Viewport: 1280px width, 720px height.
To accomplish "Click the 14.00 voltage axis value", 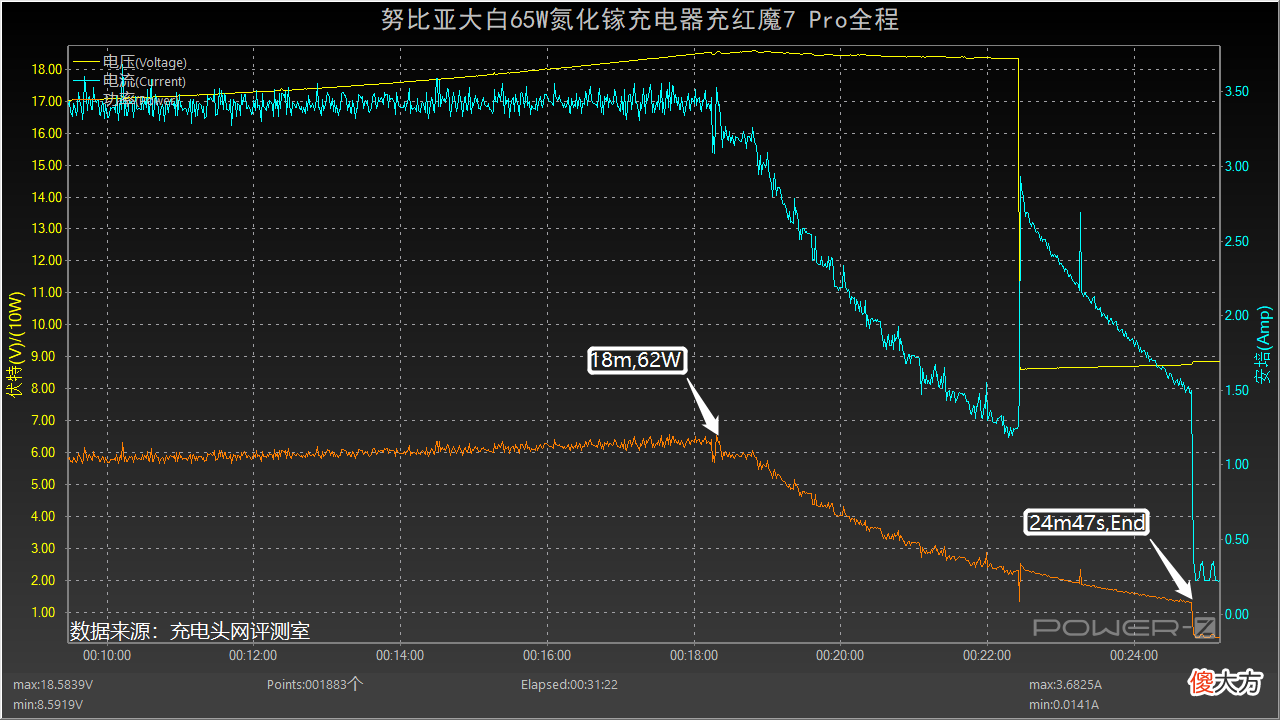I will [46, 197].
